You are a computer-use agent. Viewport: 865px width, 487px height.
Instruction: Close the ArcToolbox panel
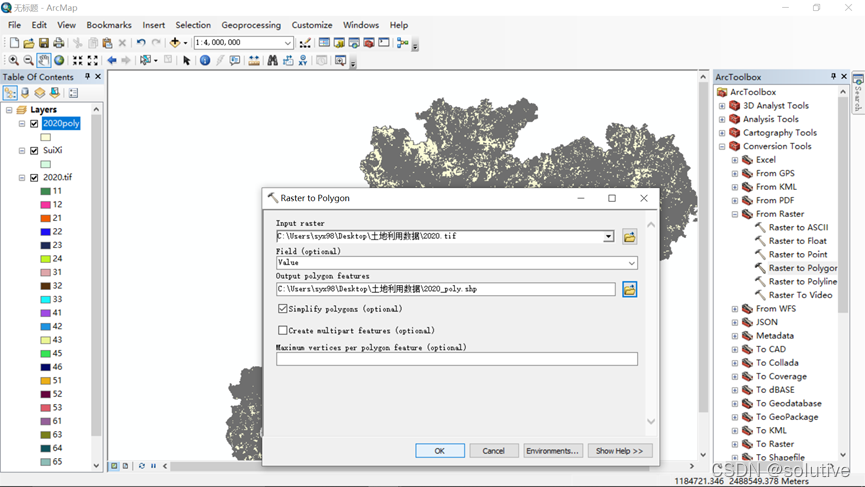[x=843, y=77]
